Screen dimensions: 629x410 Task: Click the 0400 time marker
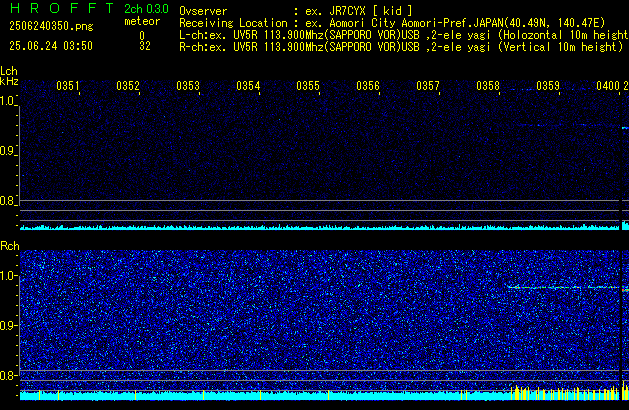coord(608,86)
